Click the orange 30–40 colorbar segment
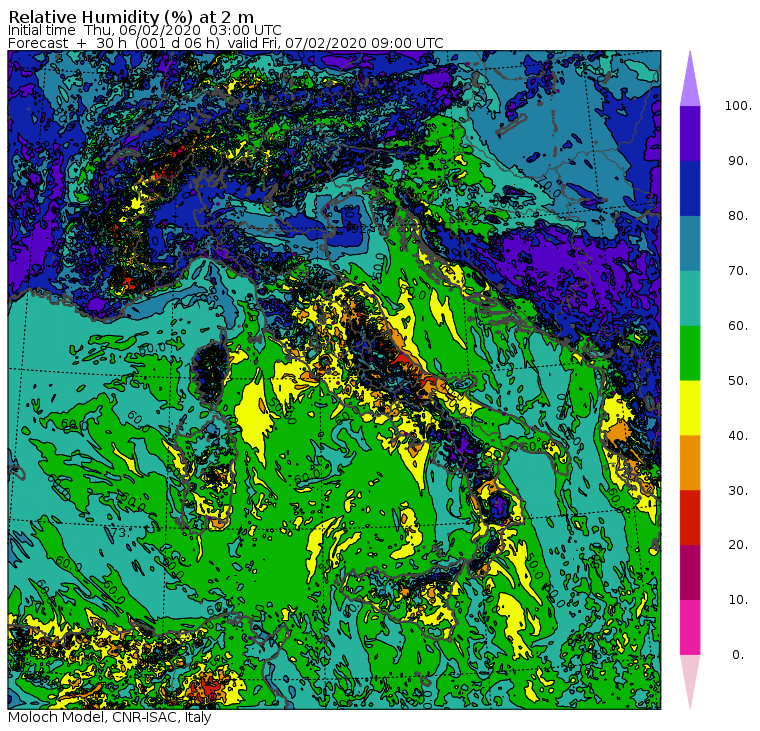Viewport: 760px width, 731px height. [690, 462]
